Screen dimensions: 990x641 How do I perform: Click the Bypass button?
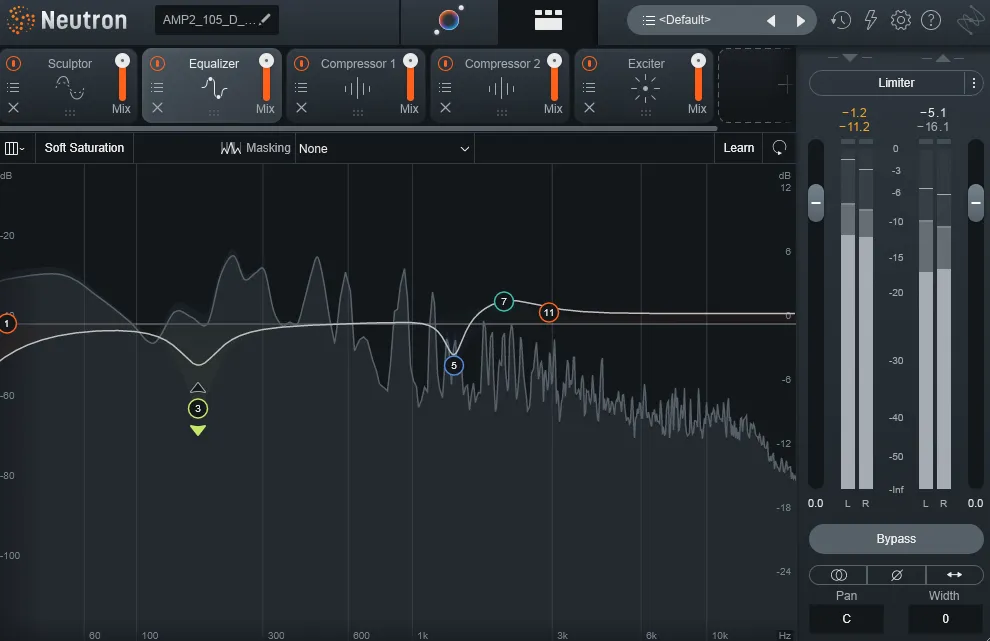tap(895, 538)
